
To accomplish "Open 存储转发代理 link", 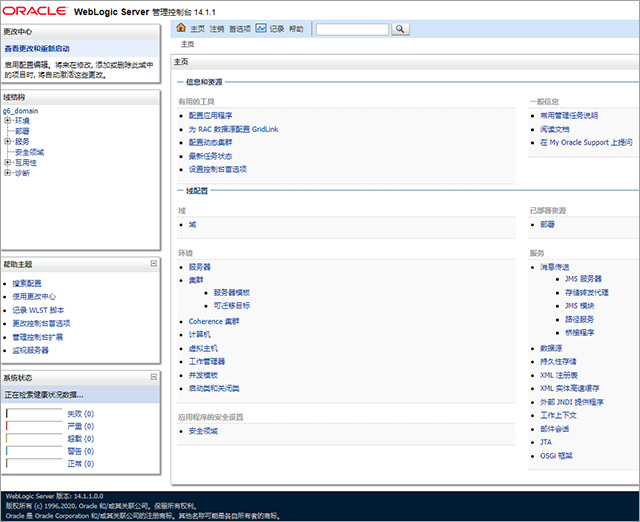I will tap(587, 293).
